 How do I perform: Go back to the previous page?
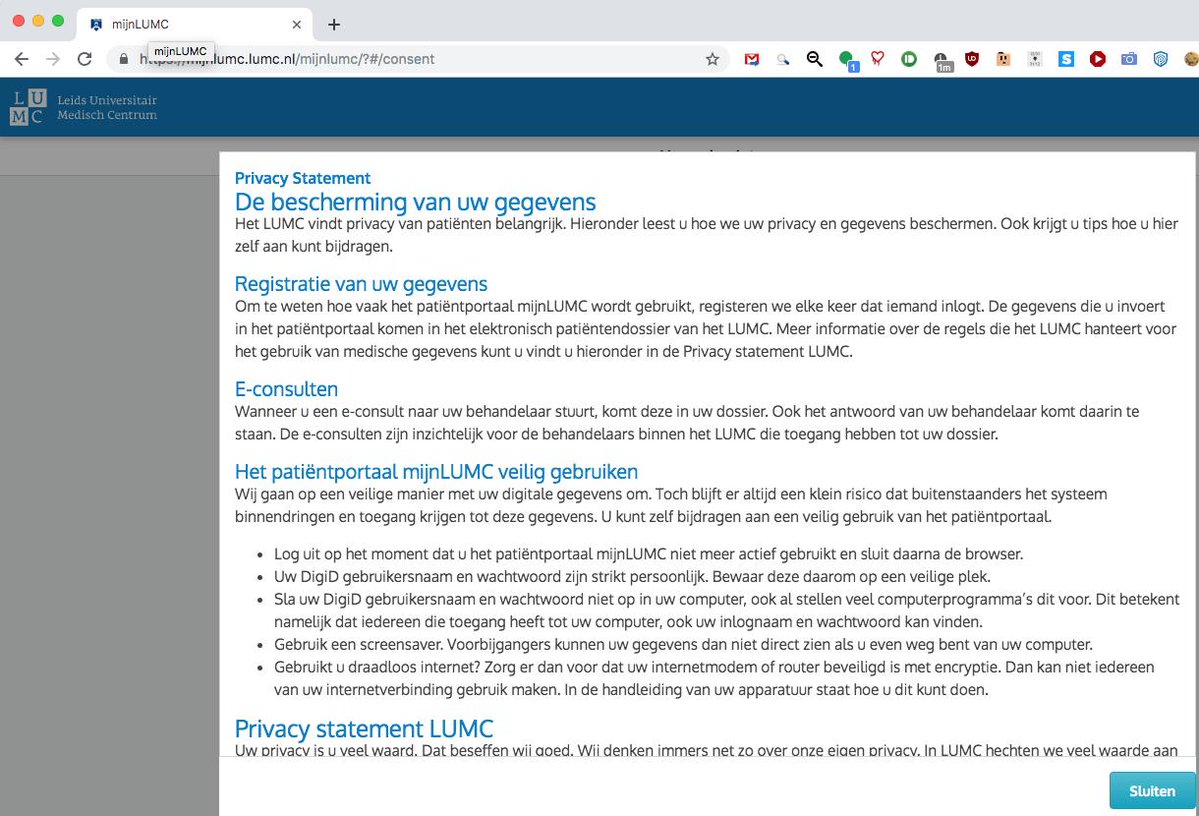pyautogui.click(x=21, y=59)
